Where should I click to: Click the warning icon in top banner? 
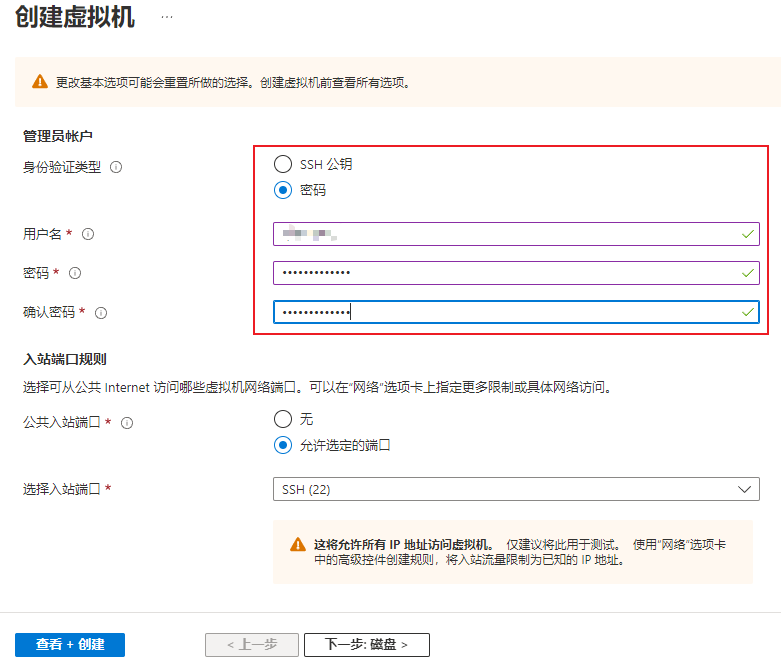[40, 82]
